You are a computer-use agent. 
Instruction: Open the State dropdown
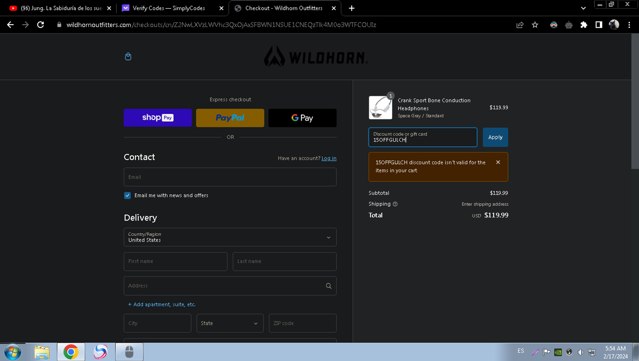tap(230, 323)
